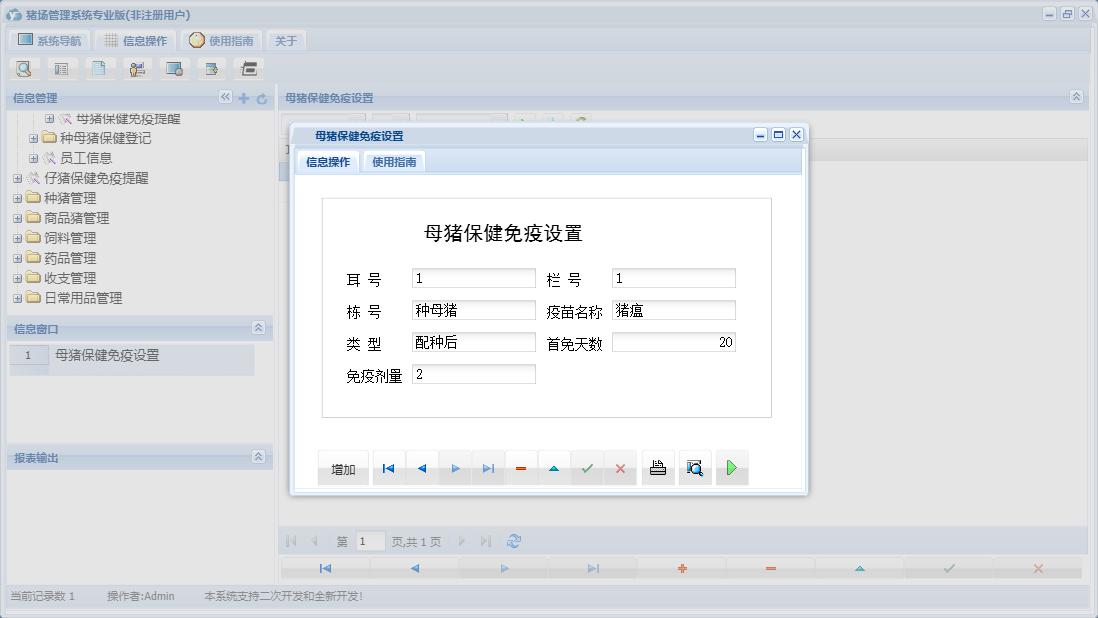The image size is (1098, 618).
Task: Click the next-record arrow in the bottom bar
Action: tap(504, 568)
